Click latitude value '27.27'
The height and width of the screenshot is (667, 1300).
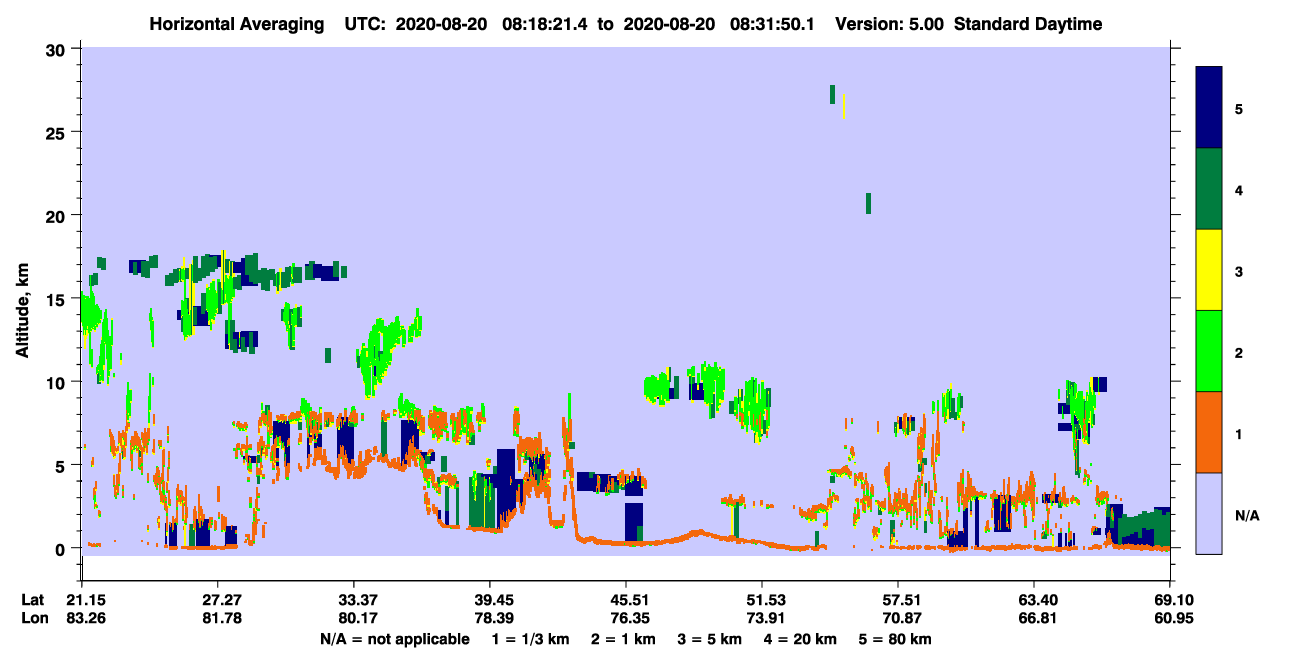(218, 600)
